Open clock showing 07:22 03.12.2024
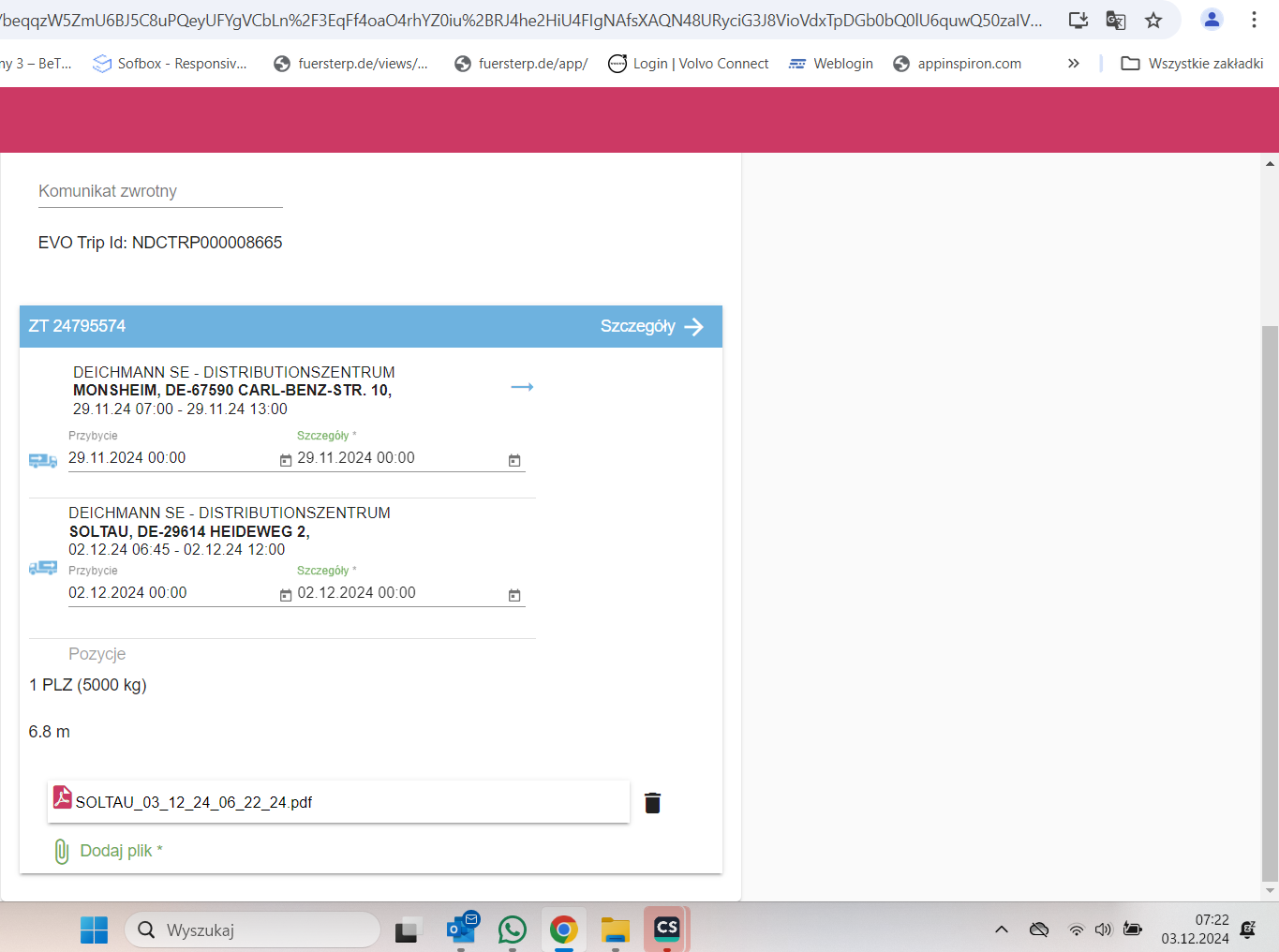 [1196, 930]
